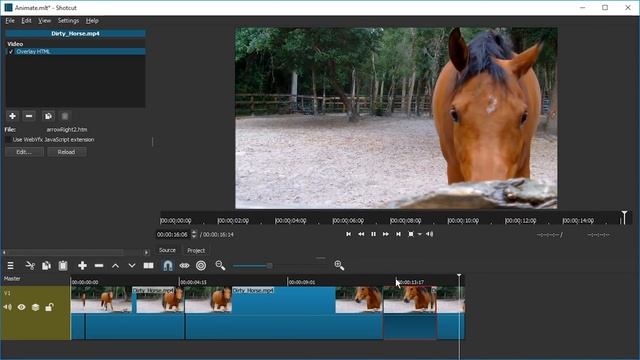Click the Dirty_Horse.mp4 panel title
Image resolution: width=640 pixels, height=360 pixels.
pos(76,33)
